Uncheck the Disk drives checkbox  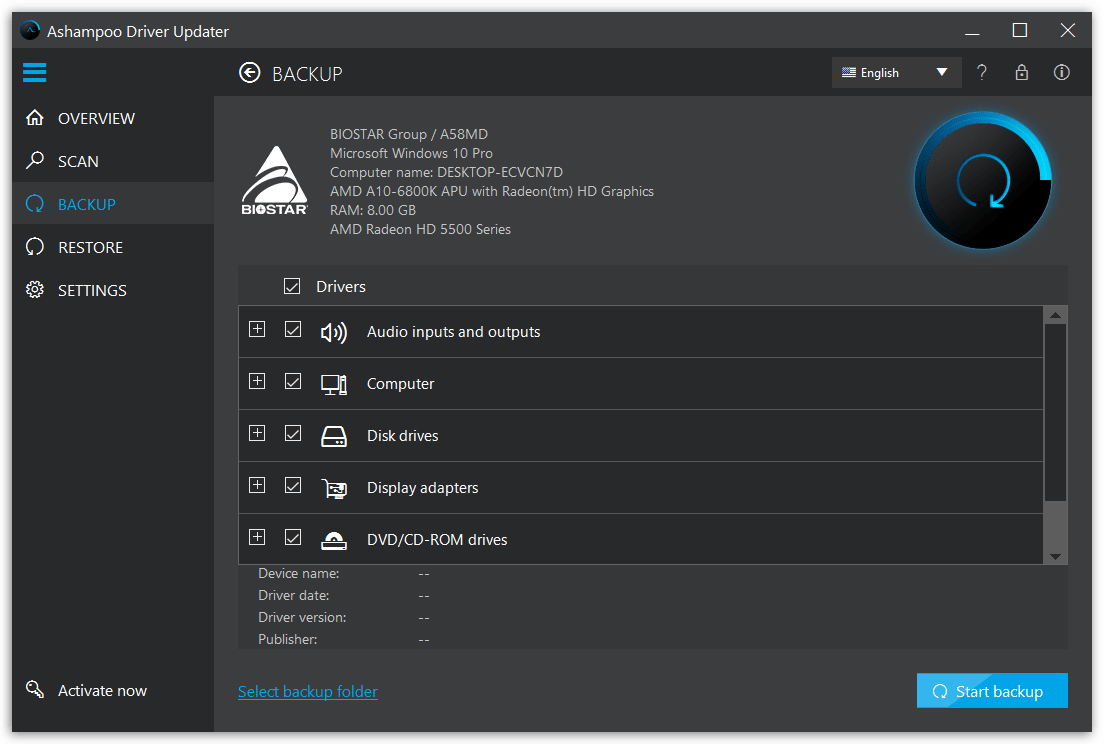[x=293, y=435]
